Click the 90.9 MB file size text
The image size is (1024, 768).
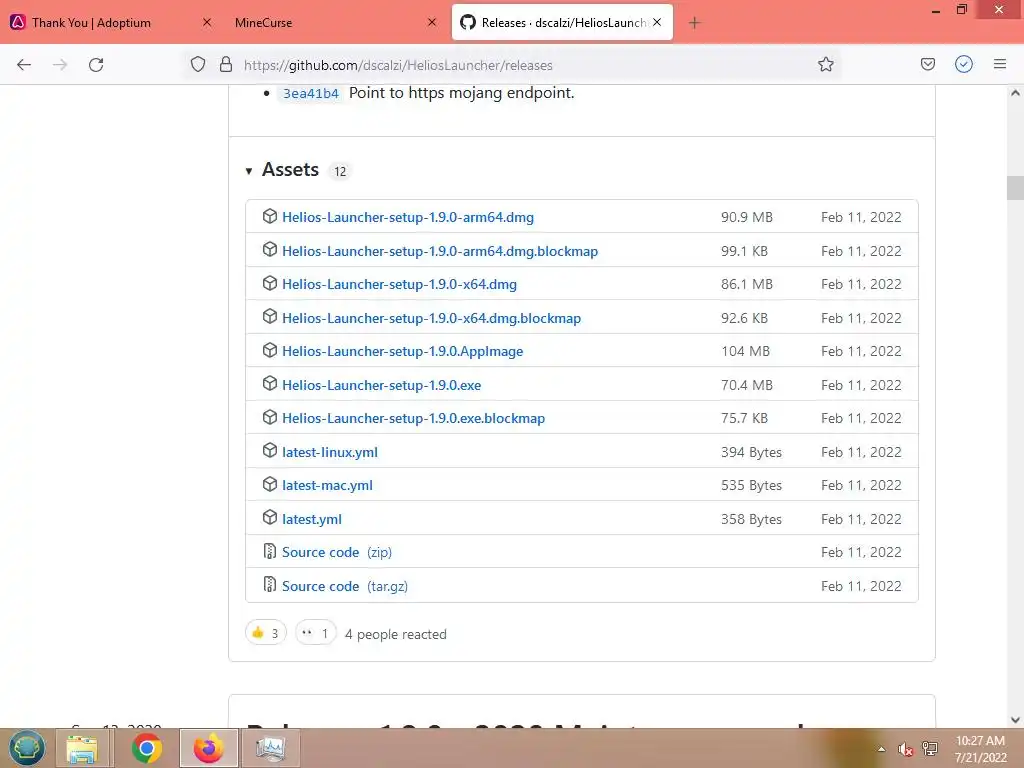tap(746, 217)
